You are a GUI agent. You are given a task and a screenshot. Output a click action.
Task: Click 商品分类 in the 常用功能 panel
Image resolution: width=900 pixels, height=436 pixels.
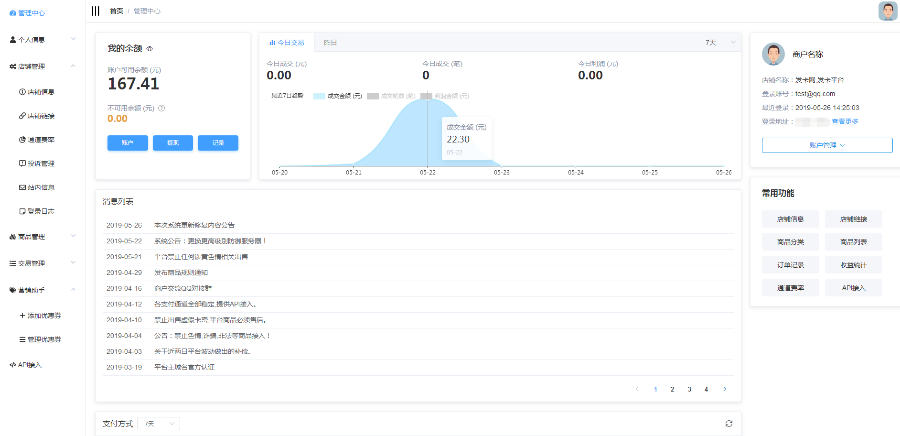pyautogui.click(x=790, y=242)
